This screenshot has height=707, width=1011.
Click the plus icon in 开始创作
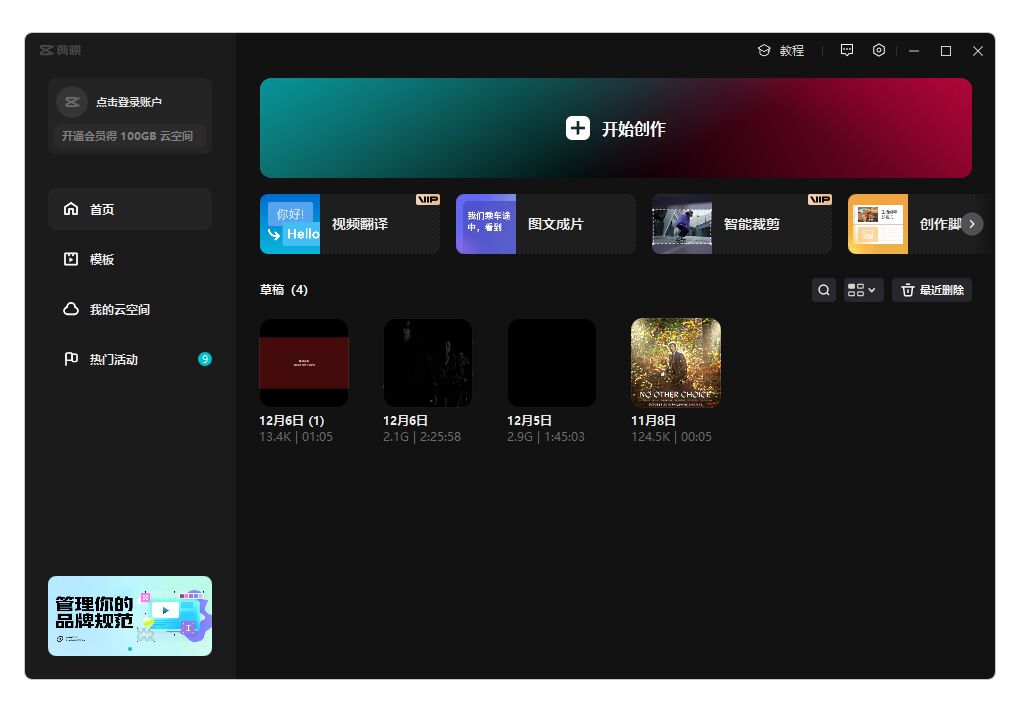tap(578, 128)
